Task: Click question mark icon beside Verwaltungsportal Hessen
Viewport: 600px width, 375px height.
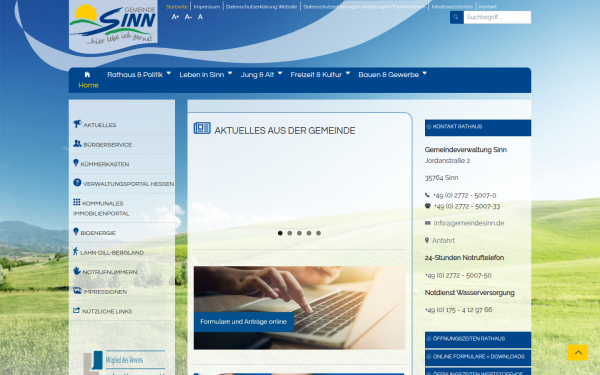Action: pyautogui.click(x=77, y=183)
